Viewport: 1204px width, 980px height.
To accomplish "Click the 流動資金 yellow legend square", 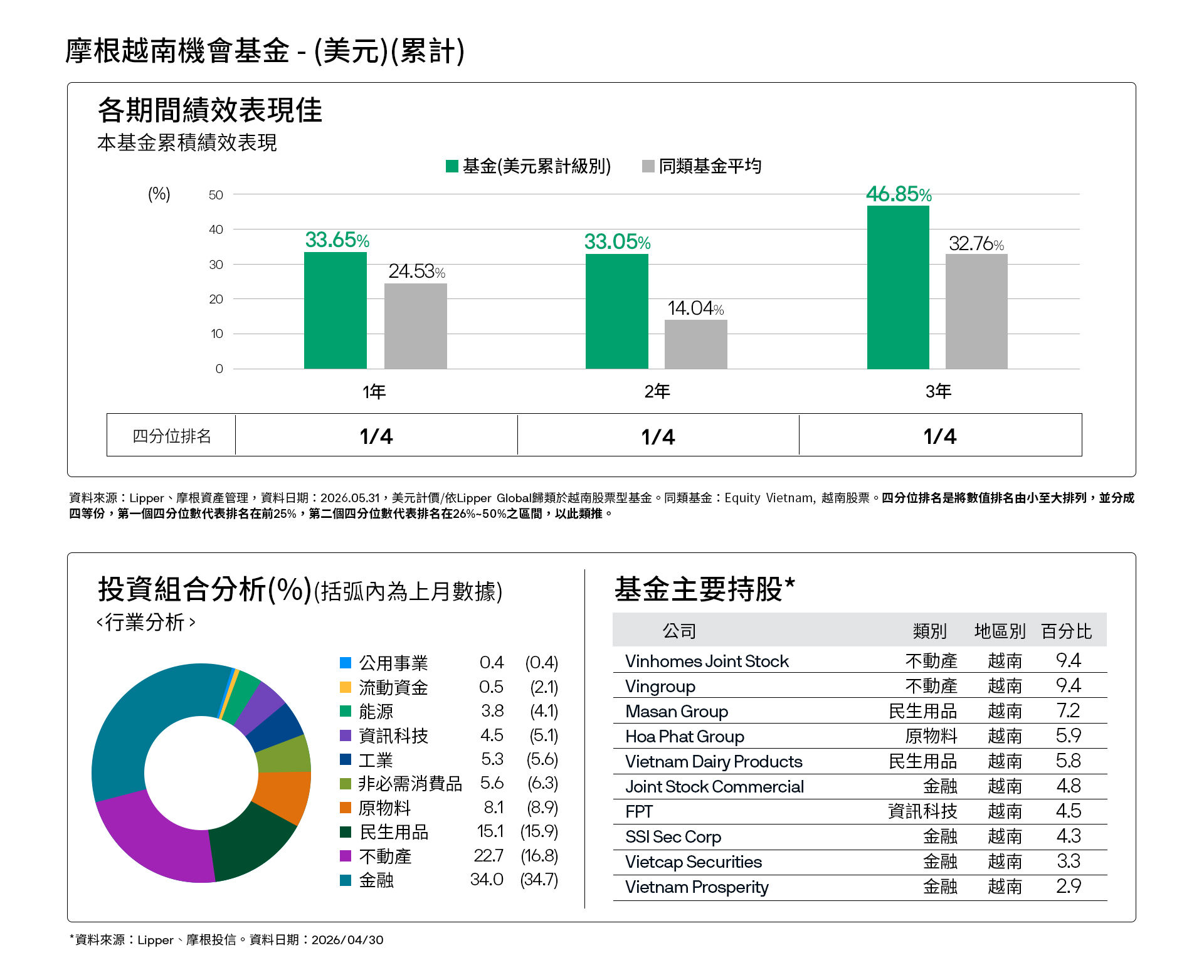I will click(x=346, y=687).
